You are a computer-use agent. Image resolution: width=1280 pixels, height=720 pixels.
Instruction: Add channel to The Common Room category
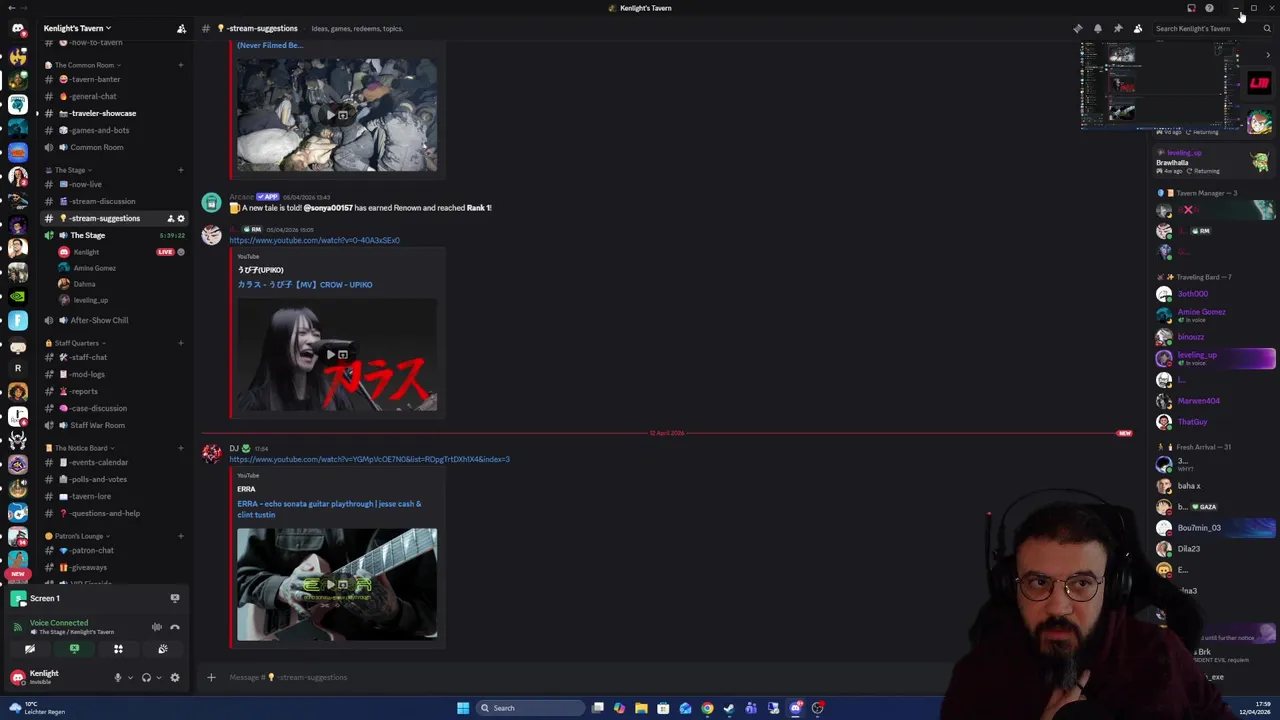pos(181,65)
